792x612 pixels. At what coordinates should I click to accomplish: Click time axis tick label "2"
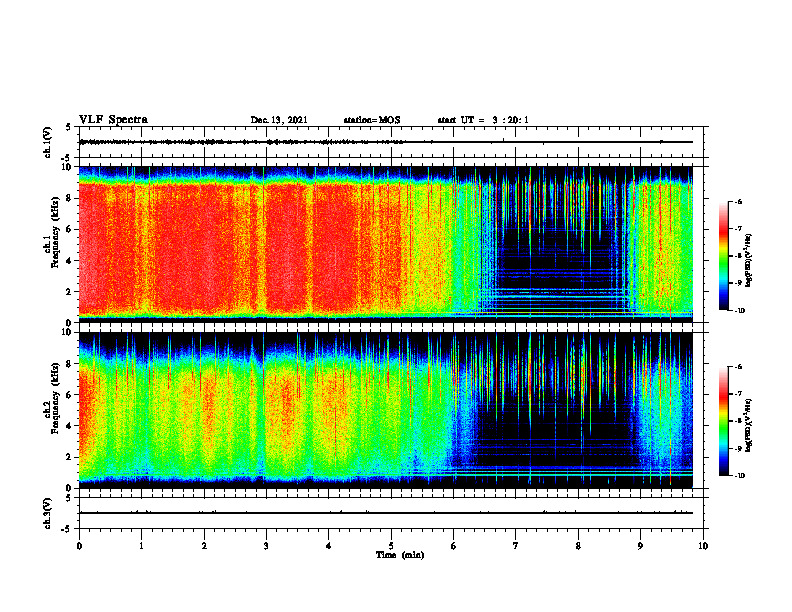(204, 546)
